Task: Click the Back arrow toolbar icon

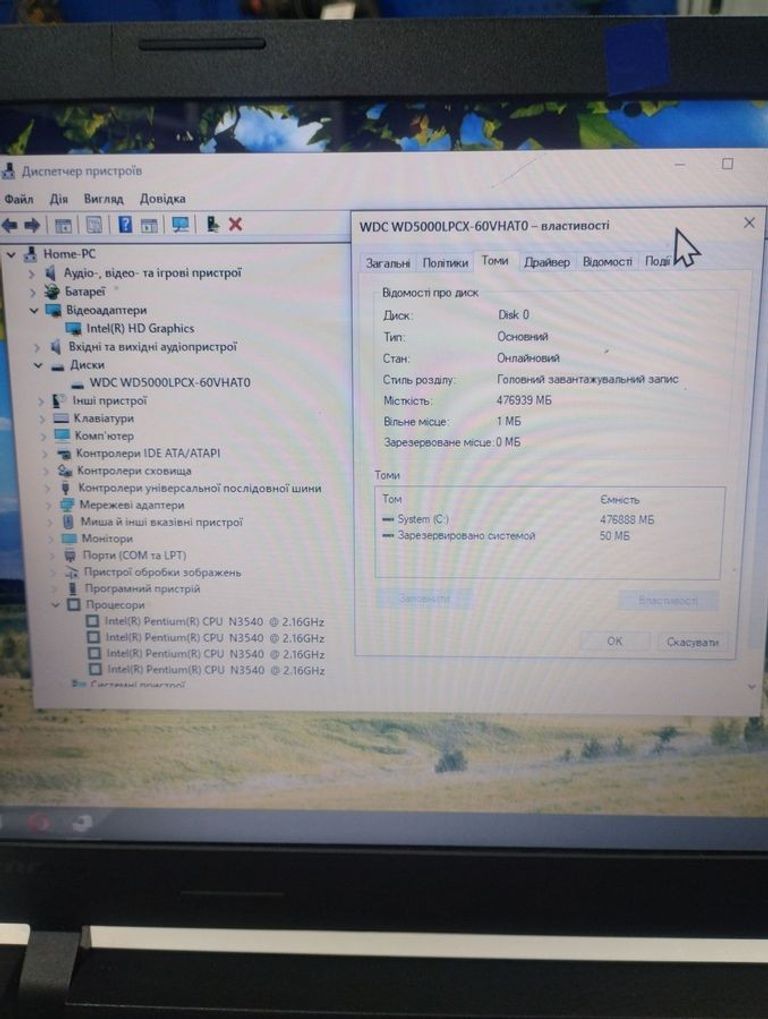Action: pos(10,226)
